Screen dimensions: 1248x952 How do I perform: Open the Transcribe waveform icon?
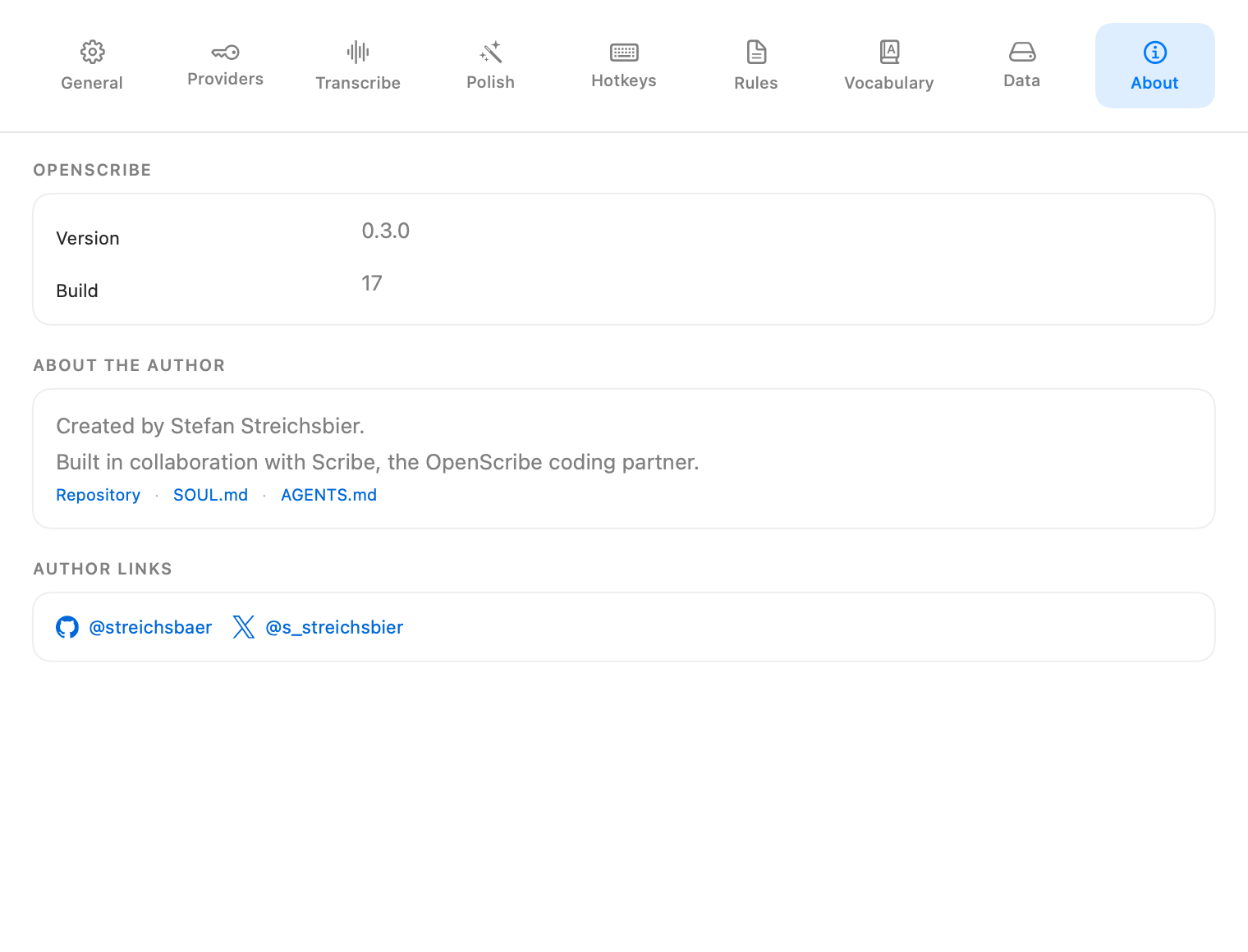[x=358, y=52]
